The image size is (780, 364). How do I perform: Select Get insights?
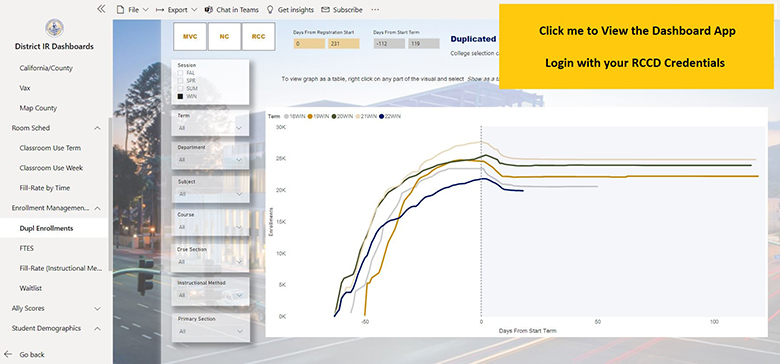tap(291, 9)
